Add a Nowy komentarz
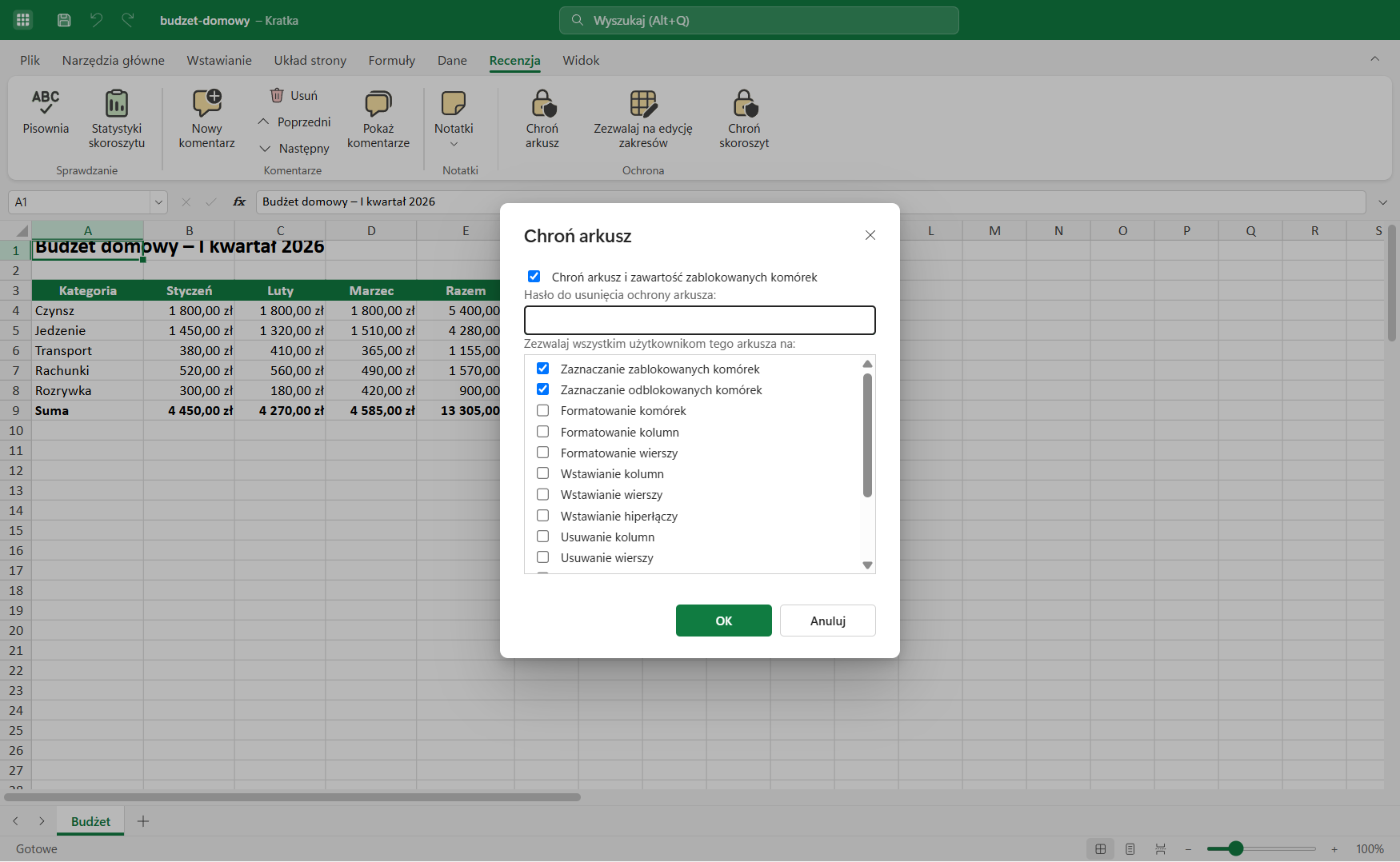1400x862 pixels. tap(207, 119)
